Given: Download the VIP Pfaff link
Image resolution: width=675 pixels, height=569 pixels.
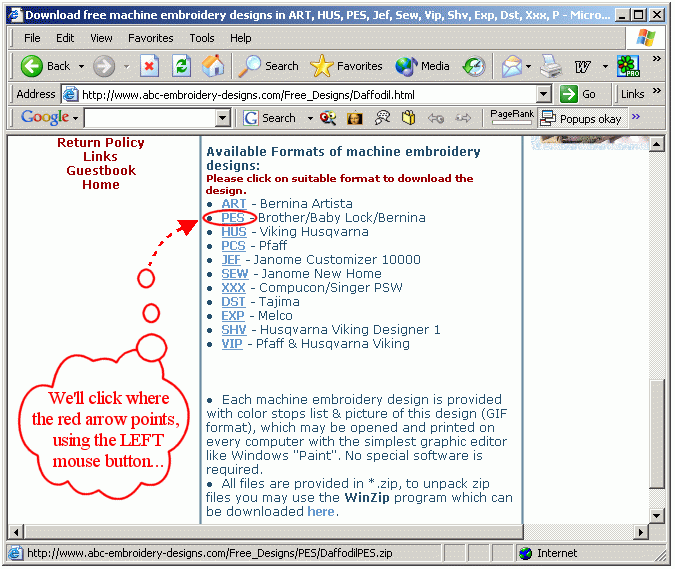Looking at the screenshot, I should click(232, 344).
